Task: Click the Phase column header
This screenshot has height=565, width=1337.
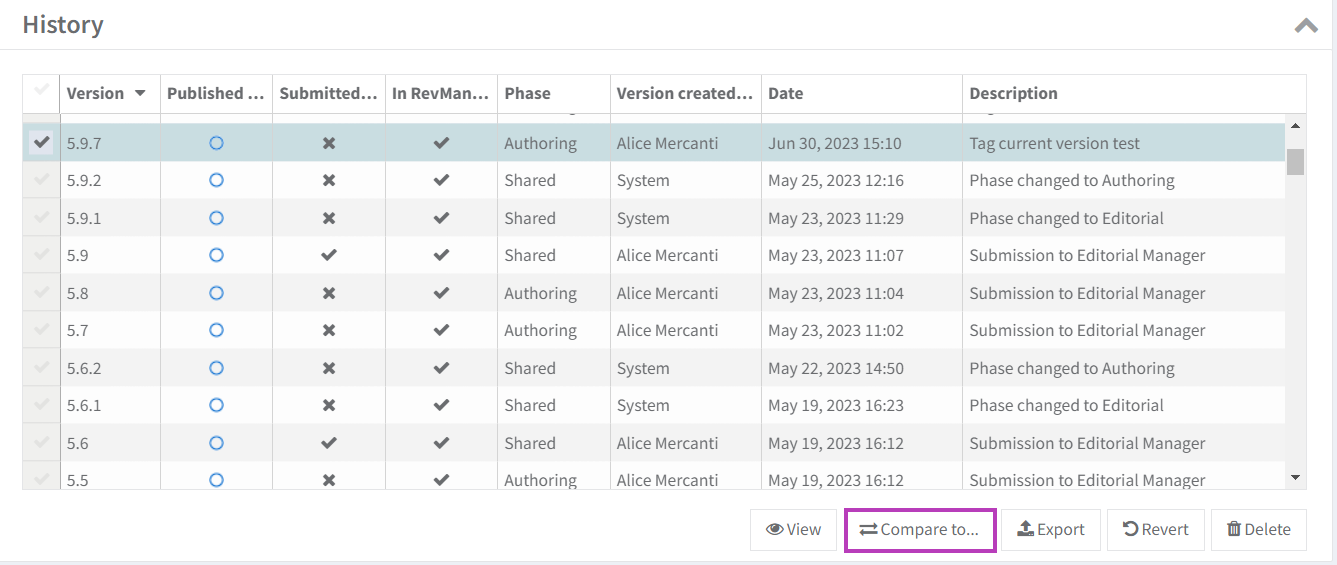Action: pyautogui.click(x=527, y=93)
